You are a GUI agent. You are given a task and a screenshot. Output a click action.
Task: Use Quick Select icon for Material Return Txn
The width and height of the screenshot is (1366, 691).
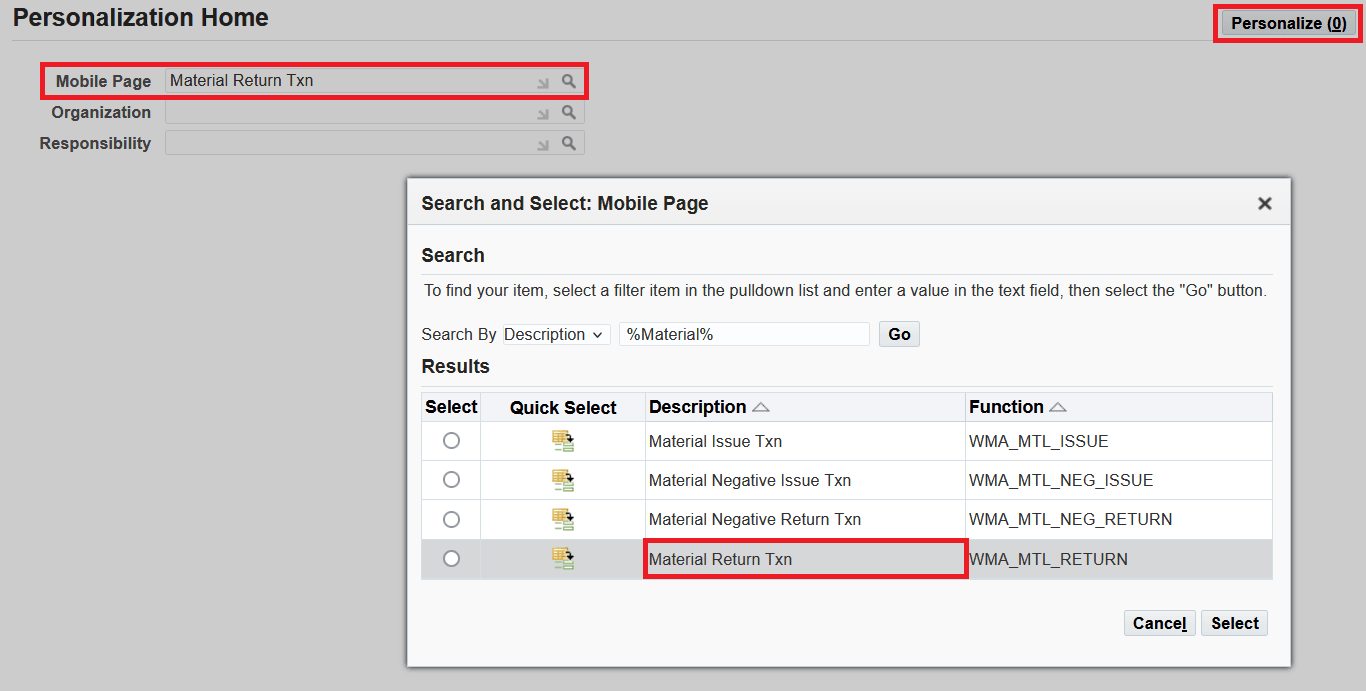[562, 558]
